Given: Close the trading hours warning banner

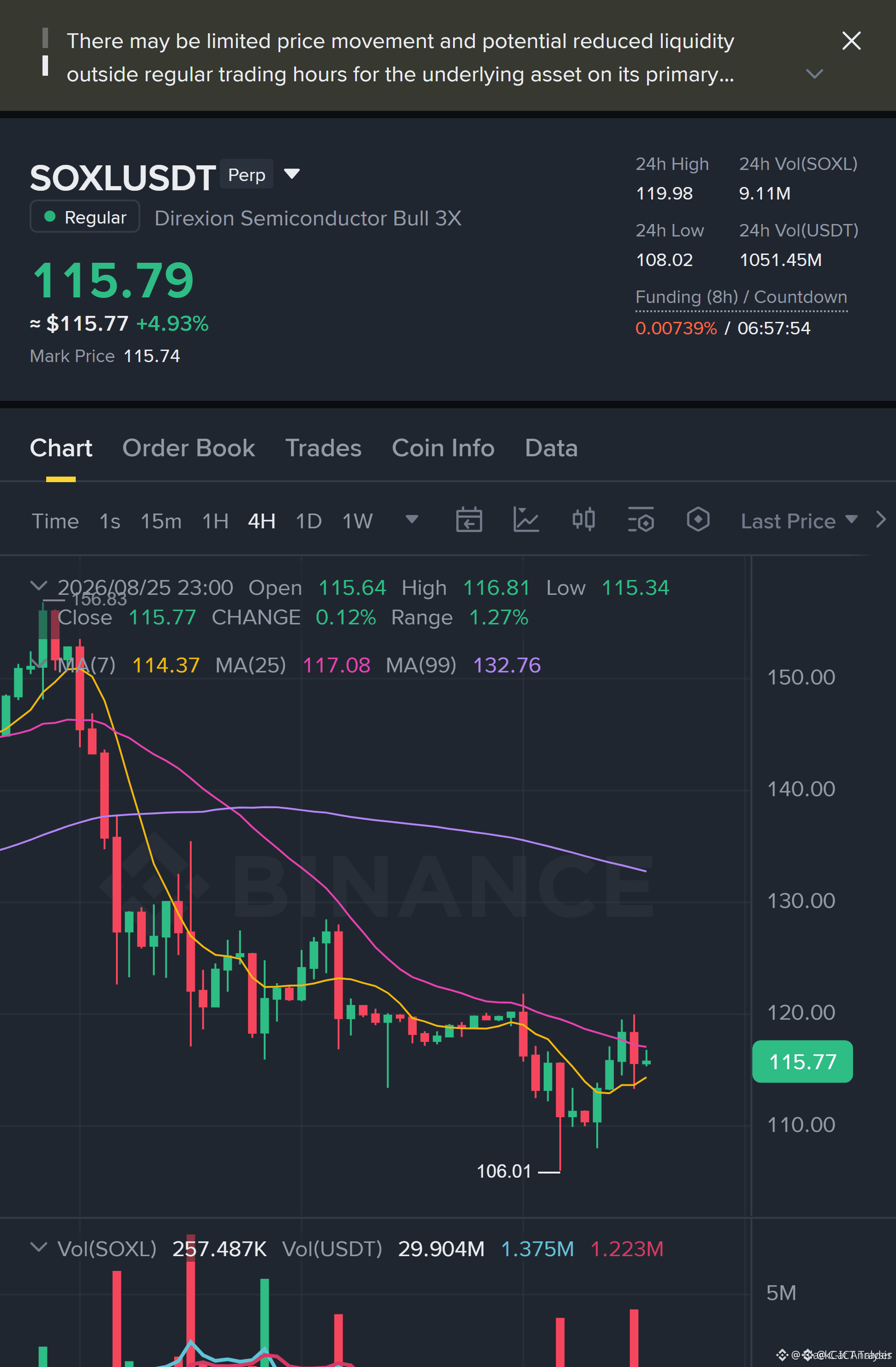Looking at the screenshot, I should [851, 41].
